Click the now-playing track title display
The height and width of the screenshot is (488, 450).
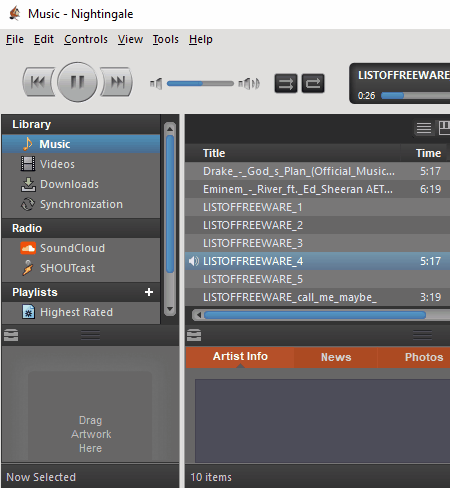404,75
